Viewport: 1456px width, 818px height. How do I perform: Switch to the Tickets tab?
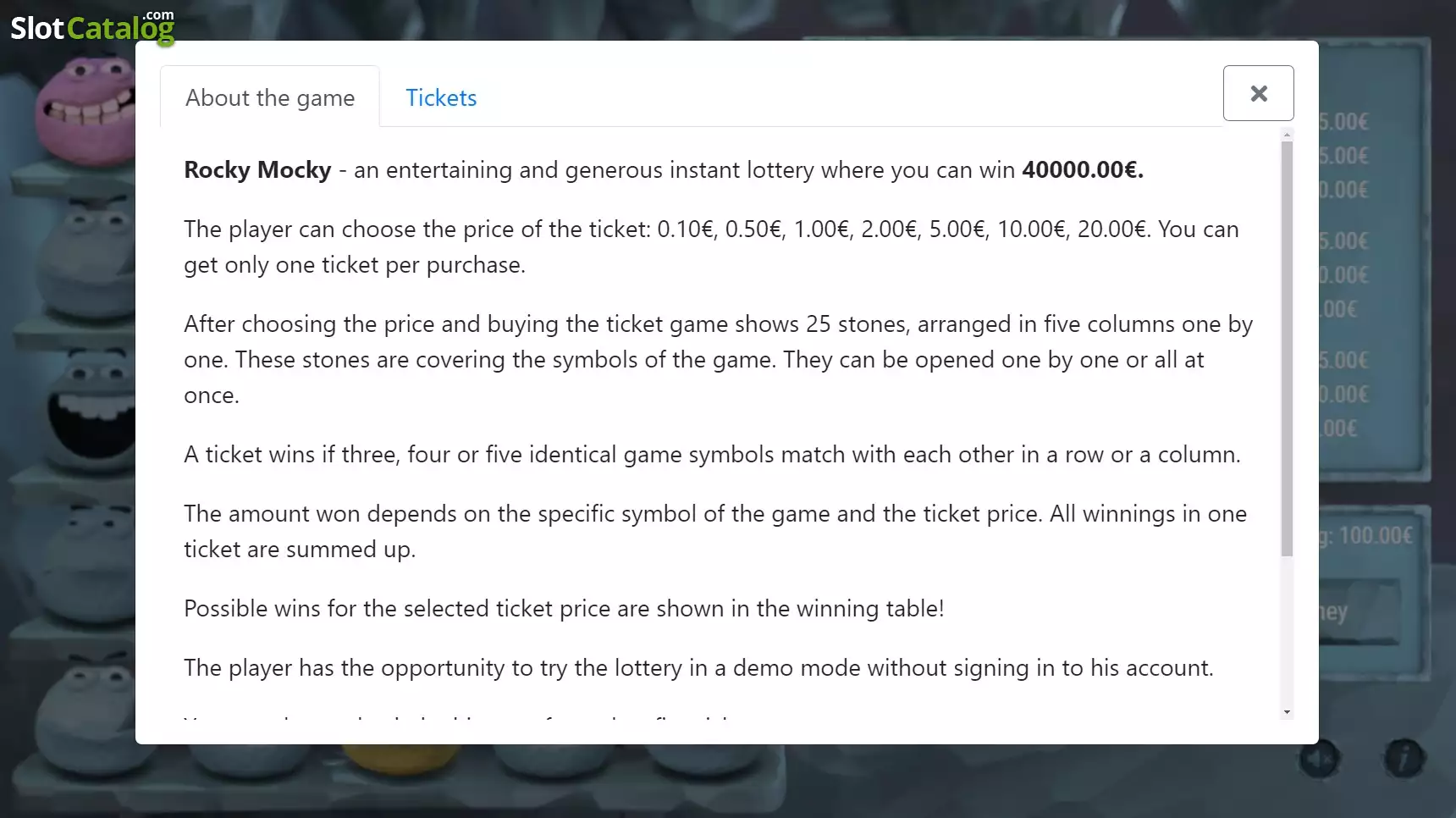click(441, 97)
